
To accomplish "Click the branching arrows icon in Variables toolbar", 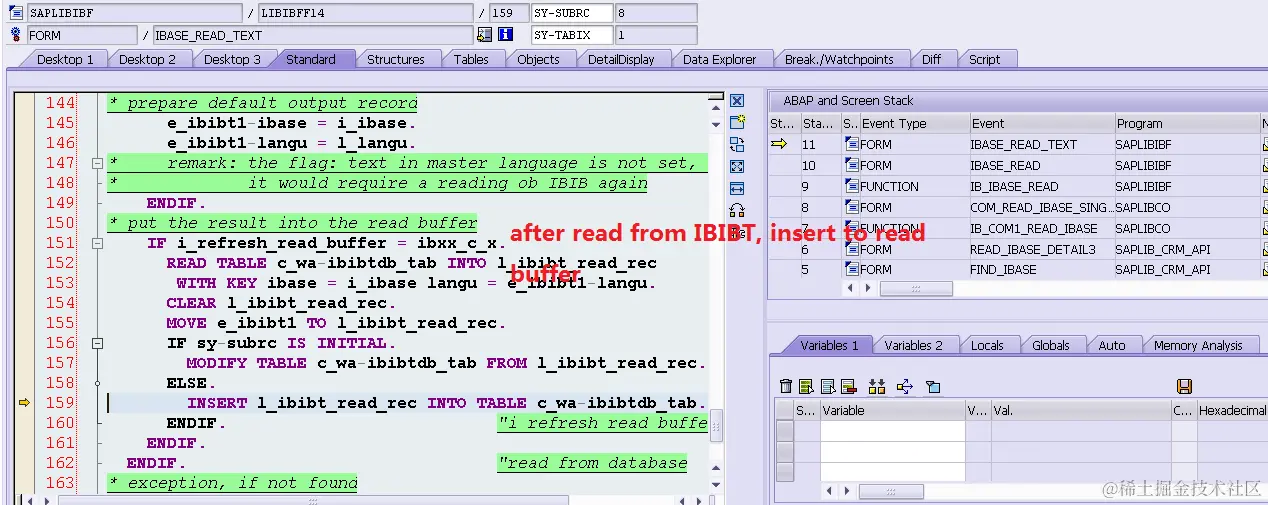I will click(x=905, y=386).
